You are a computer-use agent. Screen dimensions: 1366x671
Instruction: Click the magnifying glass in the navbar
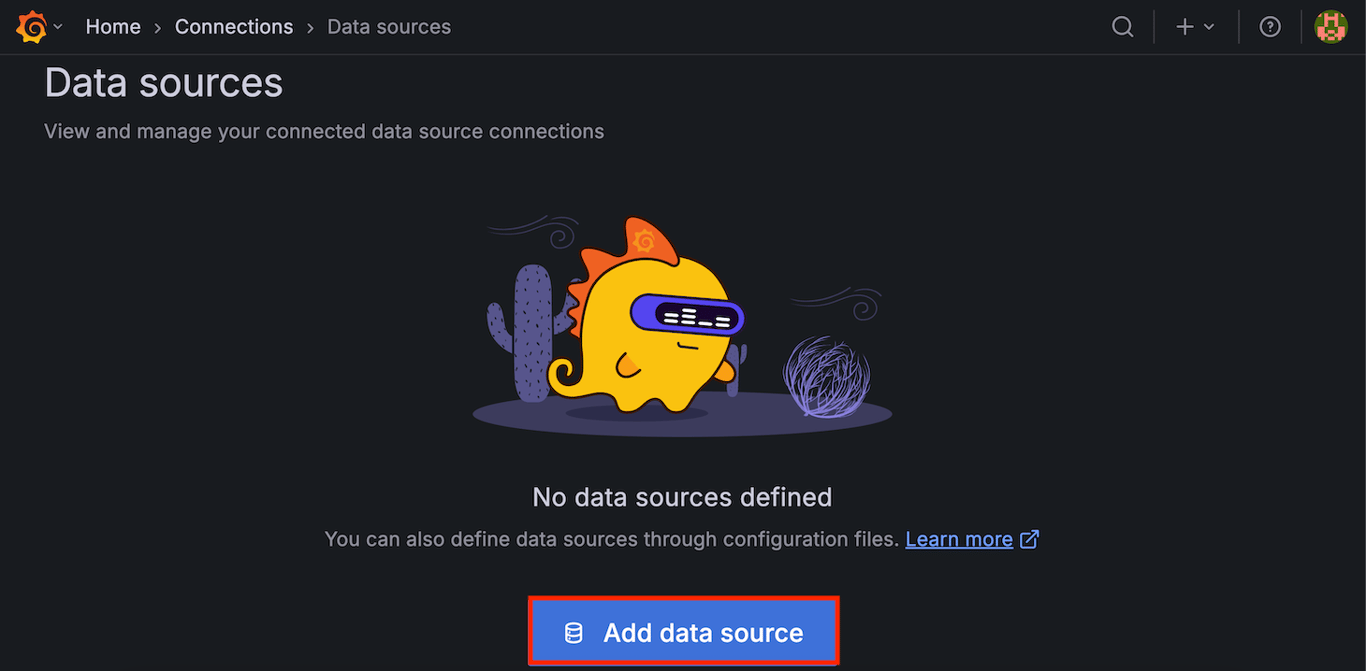coord(1122,27)
